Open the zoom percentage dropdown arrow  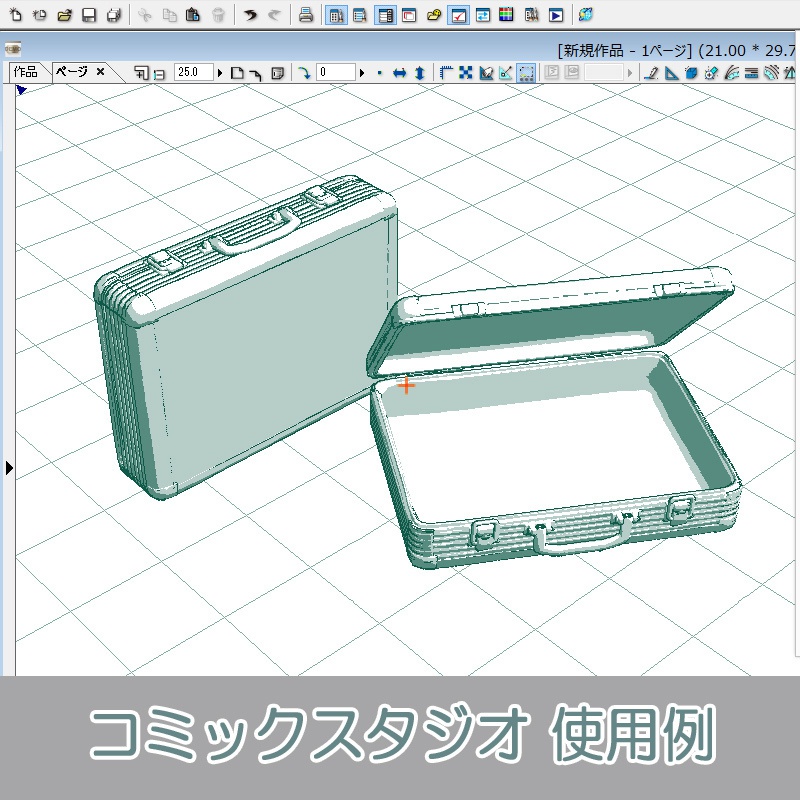pyautogui.click(x=219, y=72)
